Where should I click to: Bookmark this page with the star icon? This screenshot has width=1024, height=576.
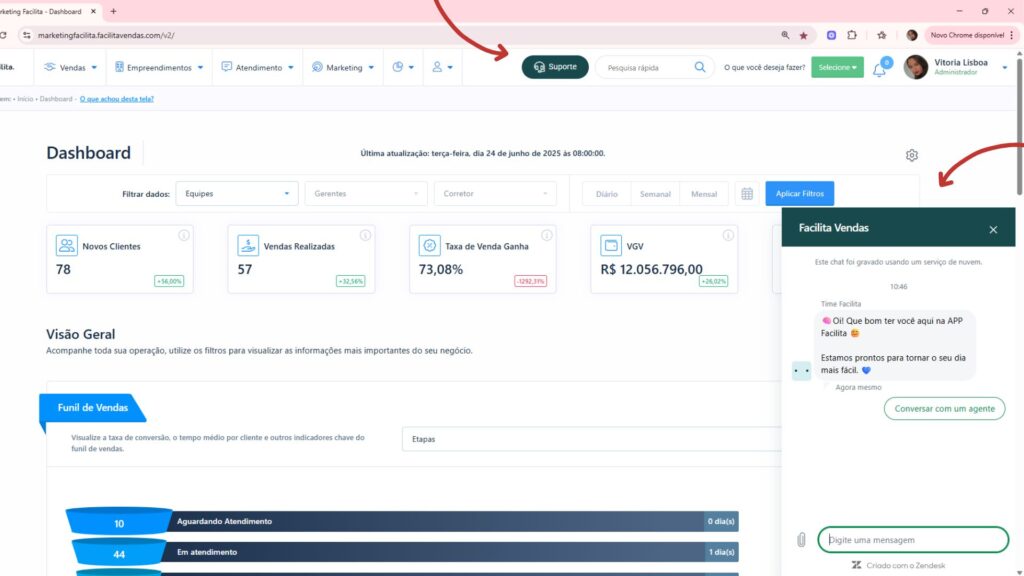803,35
